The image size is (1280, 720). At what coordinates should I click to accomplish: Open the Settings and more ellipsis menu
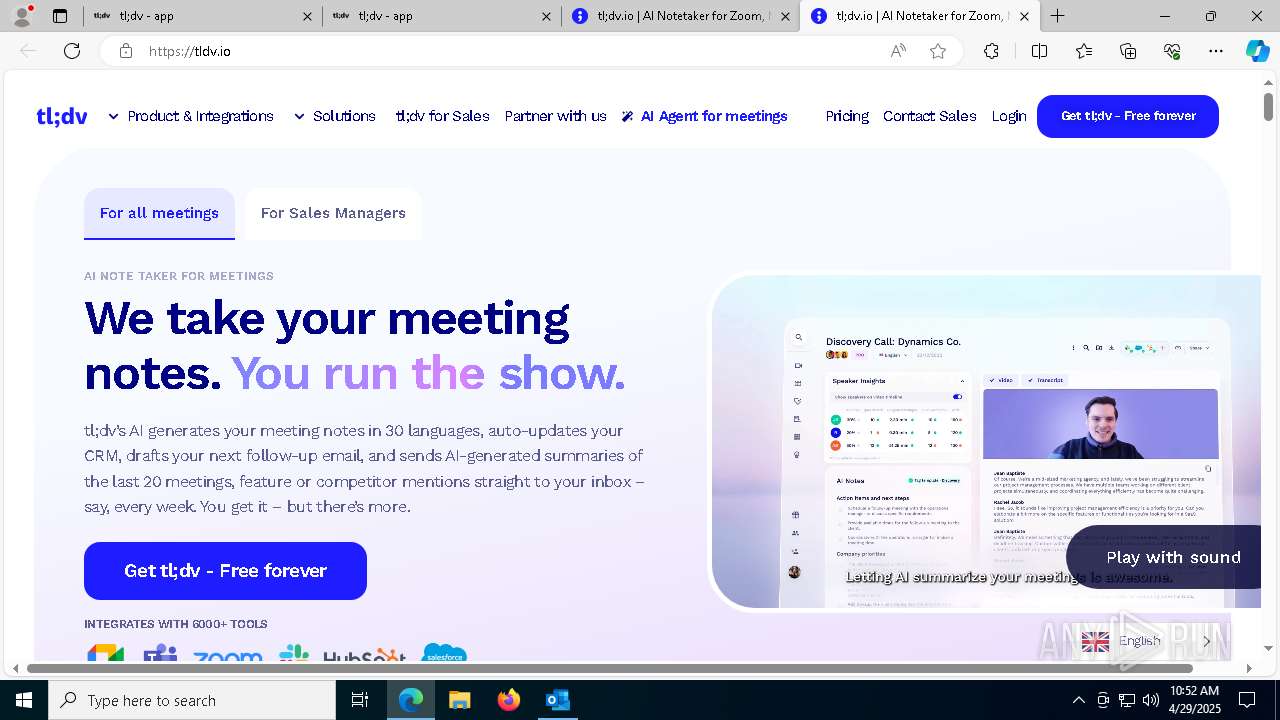(1216, 51)
